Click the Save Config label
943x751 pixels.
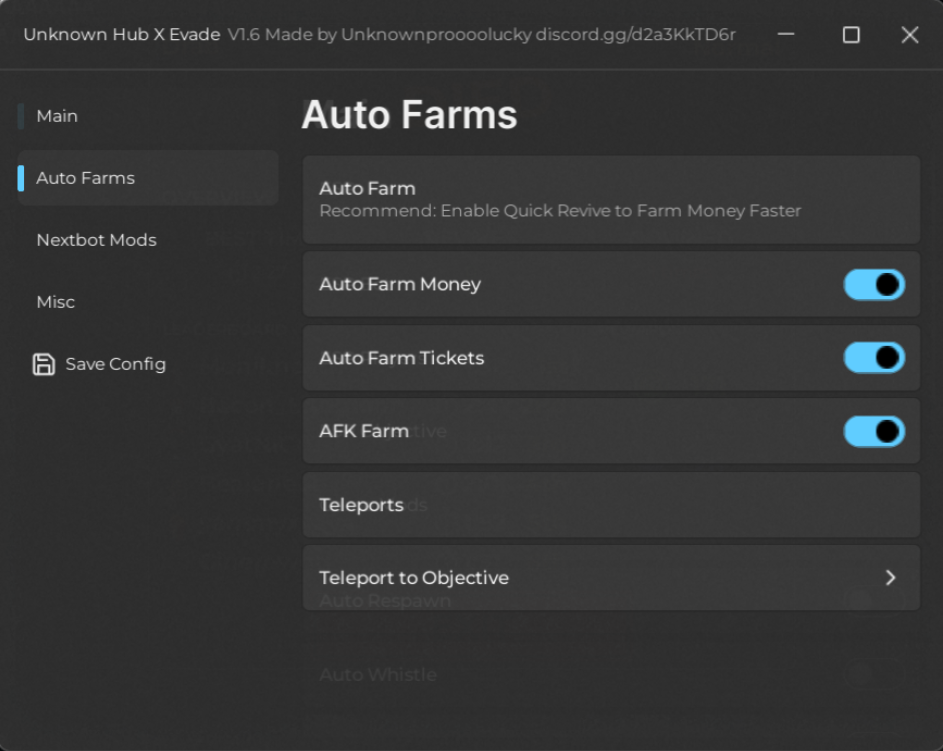coord(115,364)
